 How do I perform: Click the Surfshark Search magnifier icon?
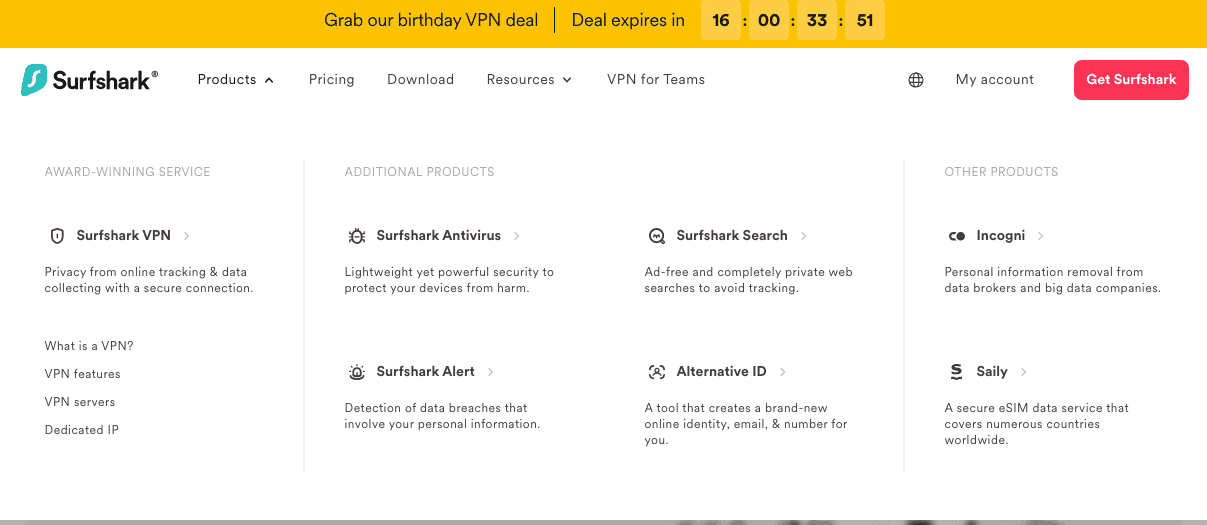coord(657,236)
